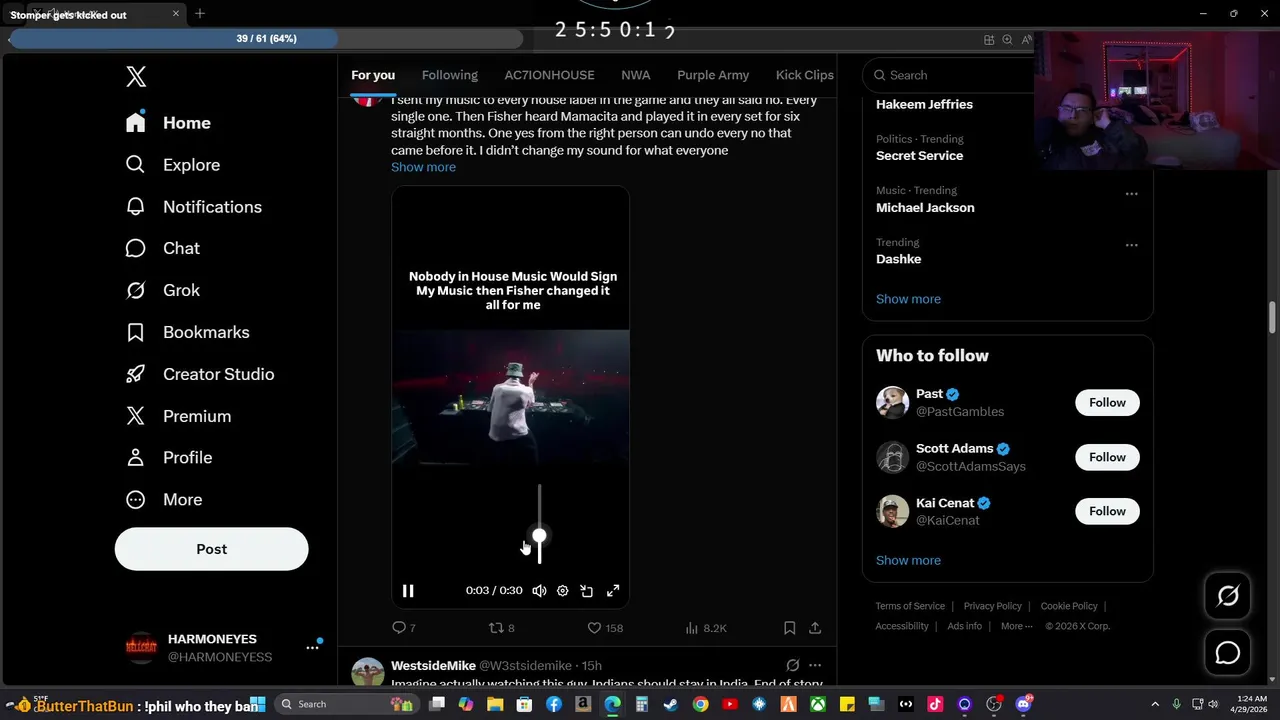Open Steam from the taskbar
This screenshot has width=1280, height=720.
pyautogui.click(x=671, y=704)
